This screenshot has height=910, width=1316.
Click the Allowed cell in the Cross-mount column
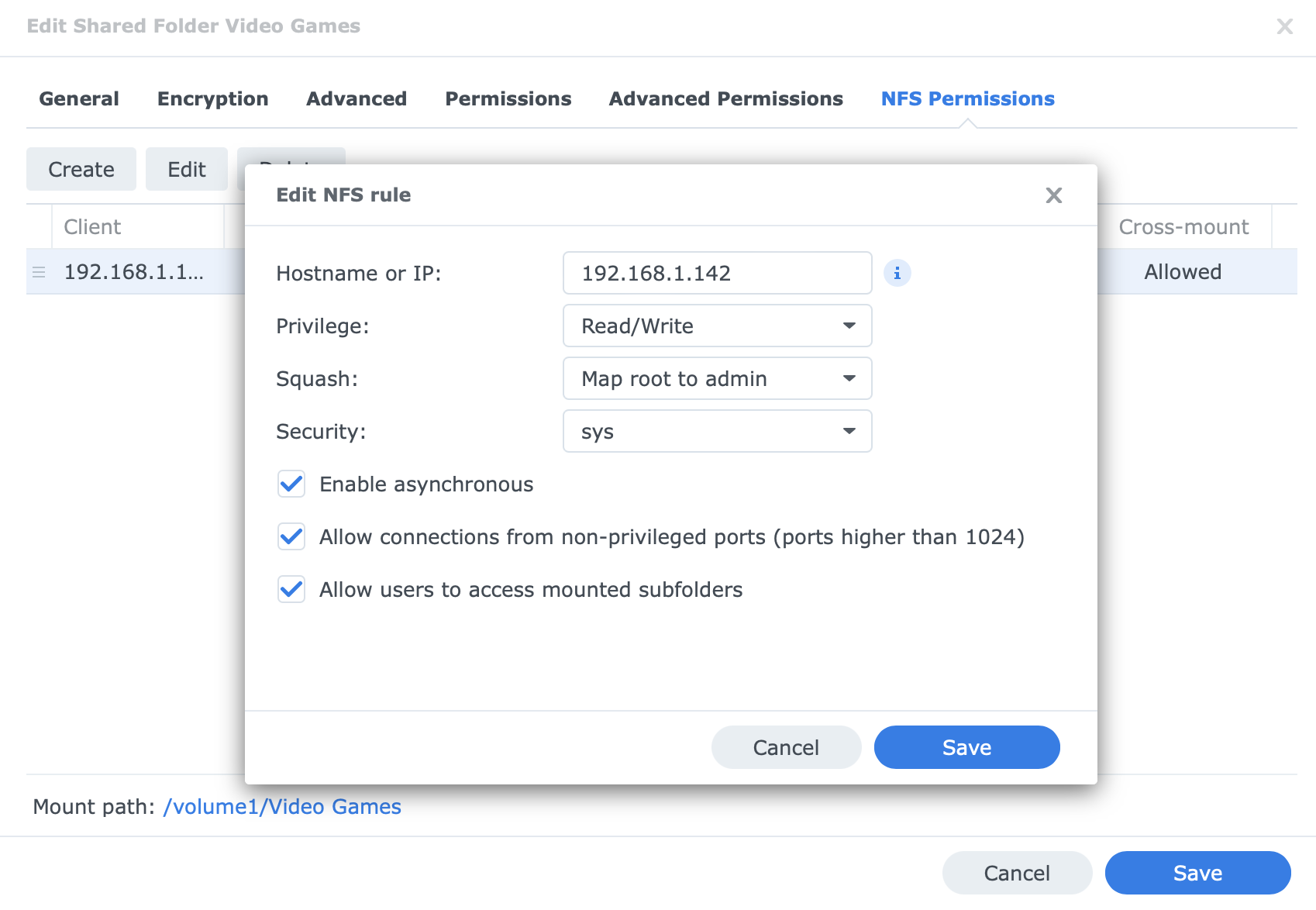click(x=1183, y=272)
